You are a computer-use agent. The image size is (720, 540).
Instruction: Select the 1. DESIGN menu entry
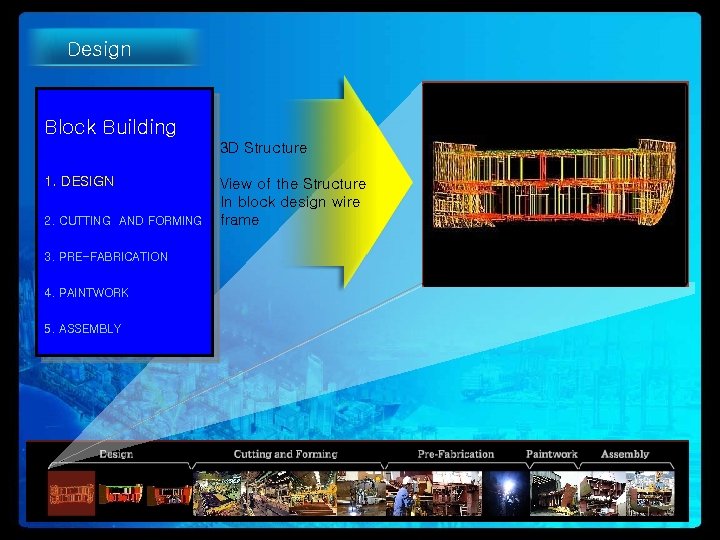click(79, 181)
